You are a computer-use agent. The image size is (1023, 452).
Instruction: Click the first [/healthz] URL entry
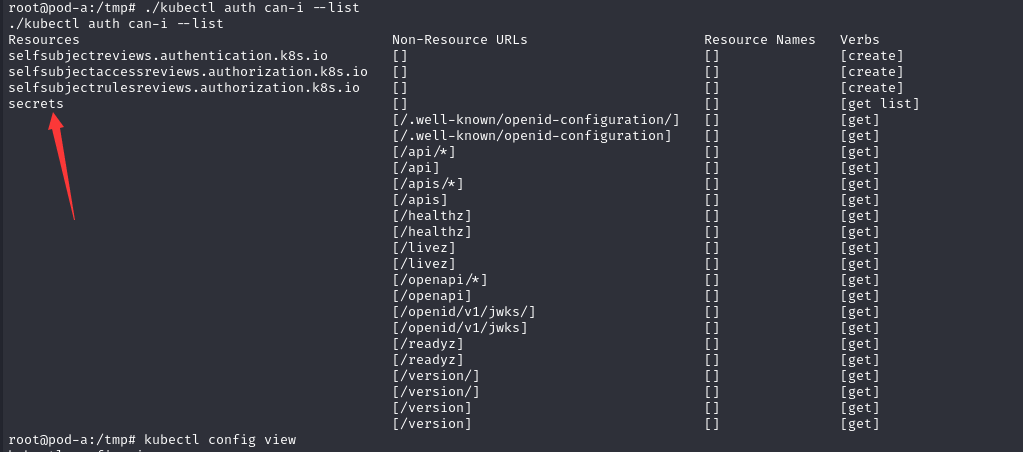pos(432,216)
